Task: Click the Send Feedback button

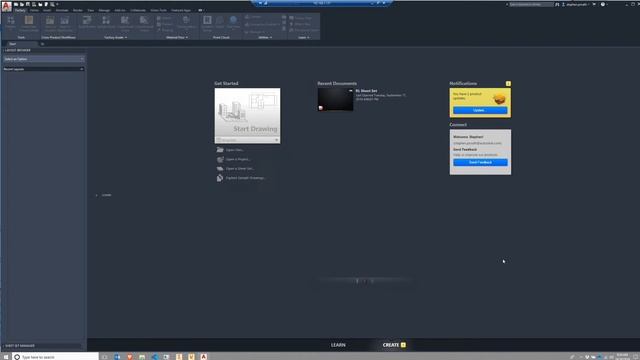Action: coord(480,162)
